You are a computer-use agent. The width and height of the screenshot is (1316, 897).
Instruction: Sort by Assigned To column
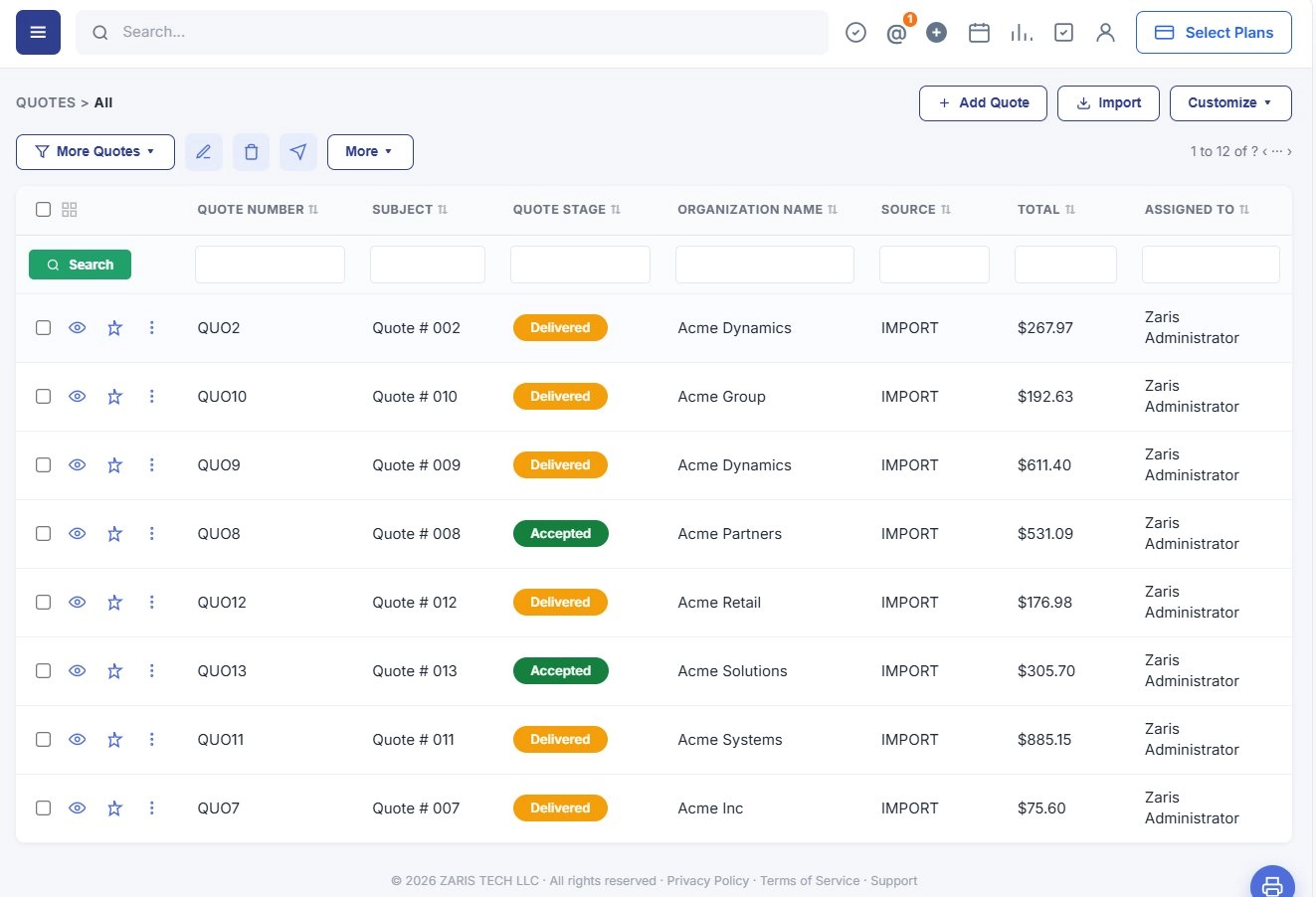(x=1198, y=210)
